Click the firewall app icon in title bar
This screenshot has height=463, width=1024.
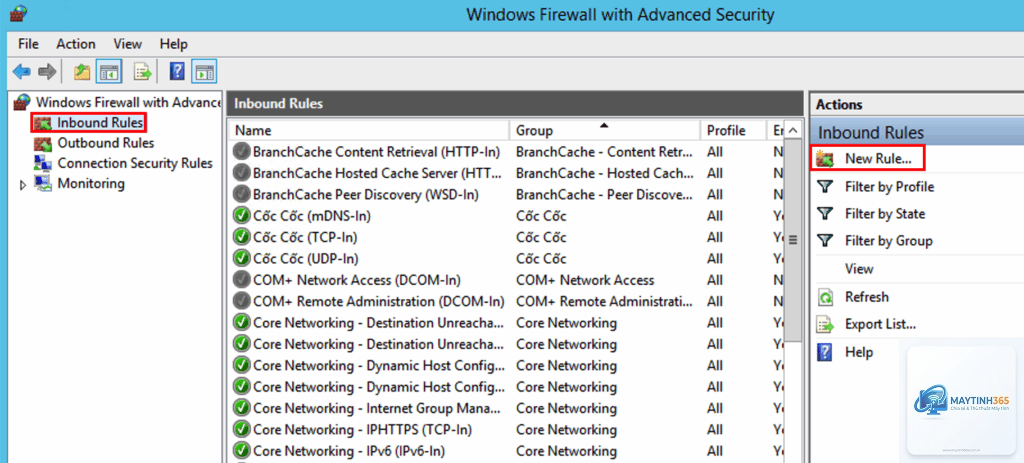[x=18, y=14]
